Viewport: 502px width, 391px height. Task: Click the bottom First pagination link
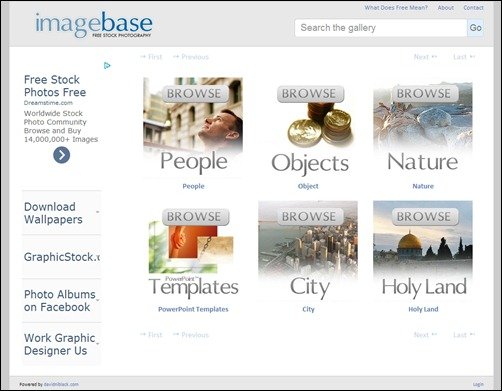tap(151, 335)
